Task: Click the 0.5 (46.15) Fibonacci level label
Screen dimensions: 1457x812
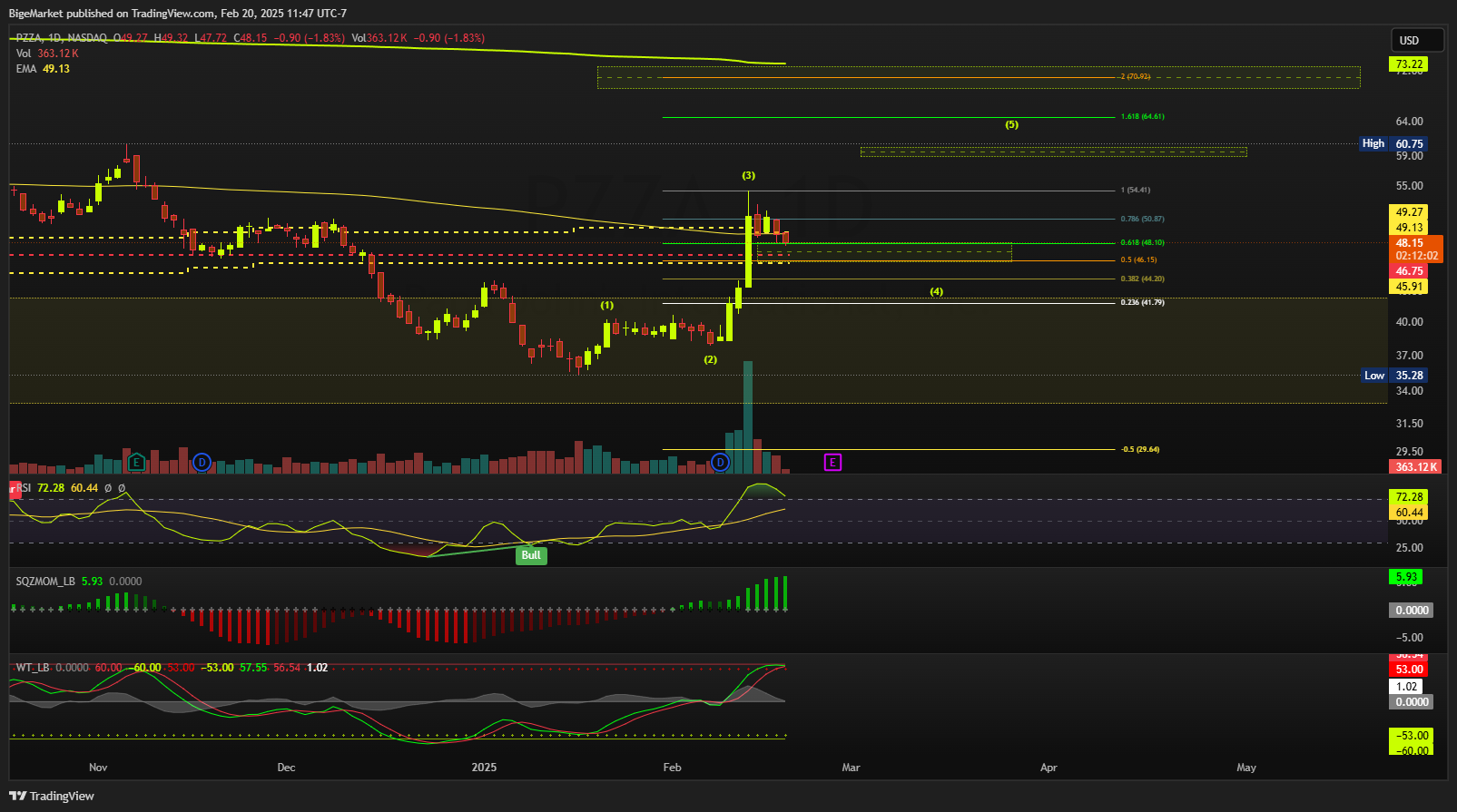Action: point(1138,260)
